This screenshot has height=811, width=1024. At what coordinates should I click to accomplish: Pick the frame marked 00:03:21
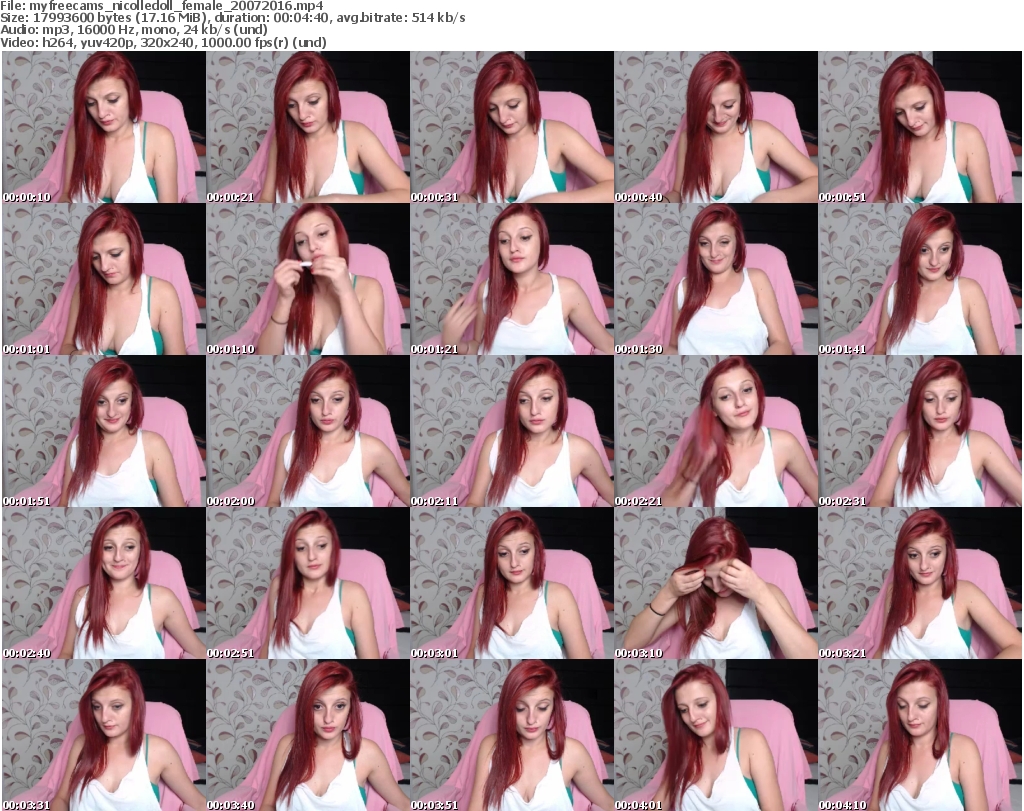pyautogui.click(x=920, y=583)
